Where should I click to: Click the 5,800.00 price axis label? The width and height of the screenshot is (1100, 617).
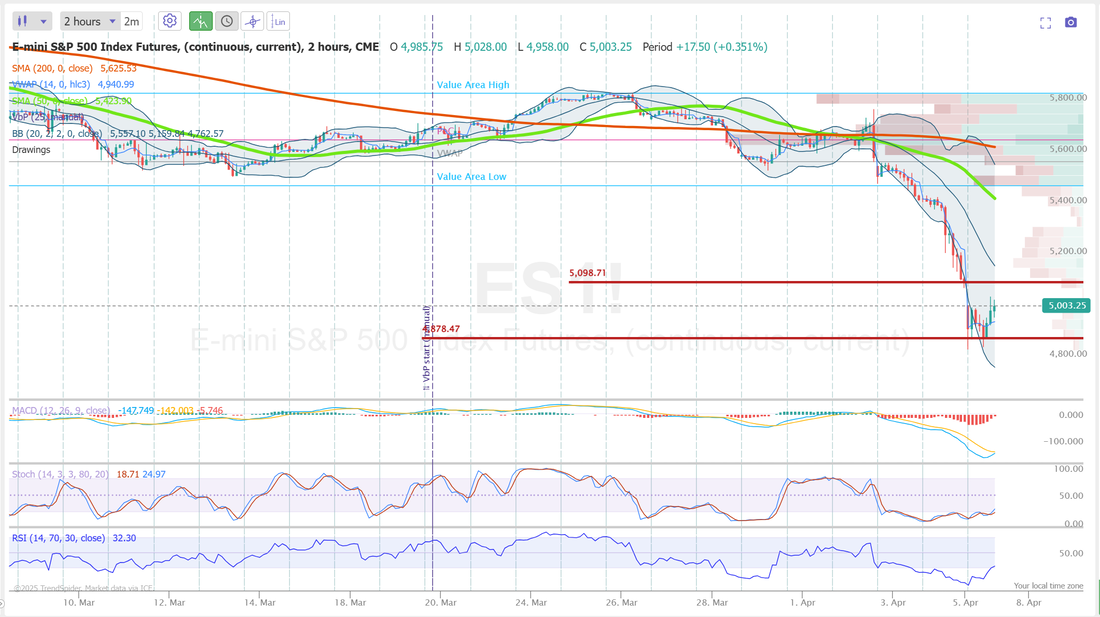(1068, 97)
